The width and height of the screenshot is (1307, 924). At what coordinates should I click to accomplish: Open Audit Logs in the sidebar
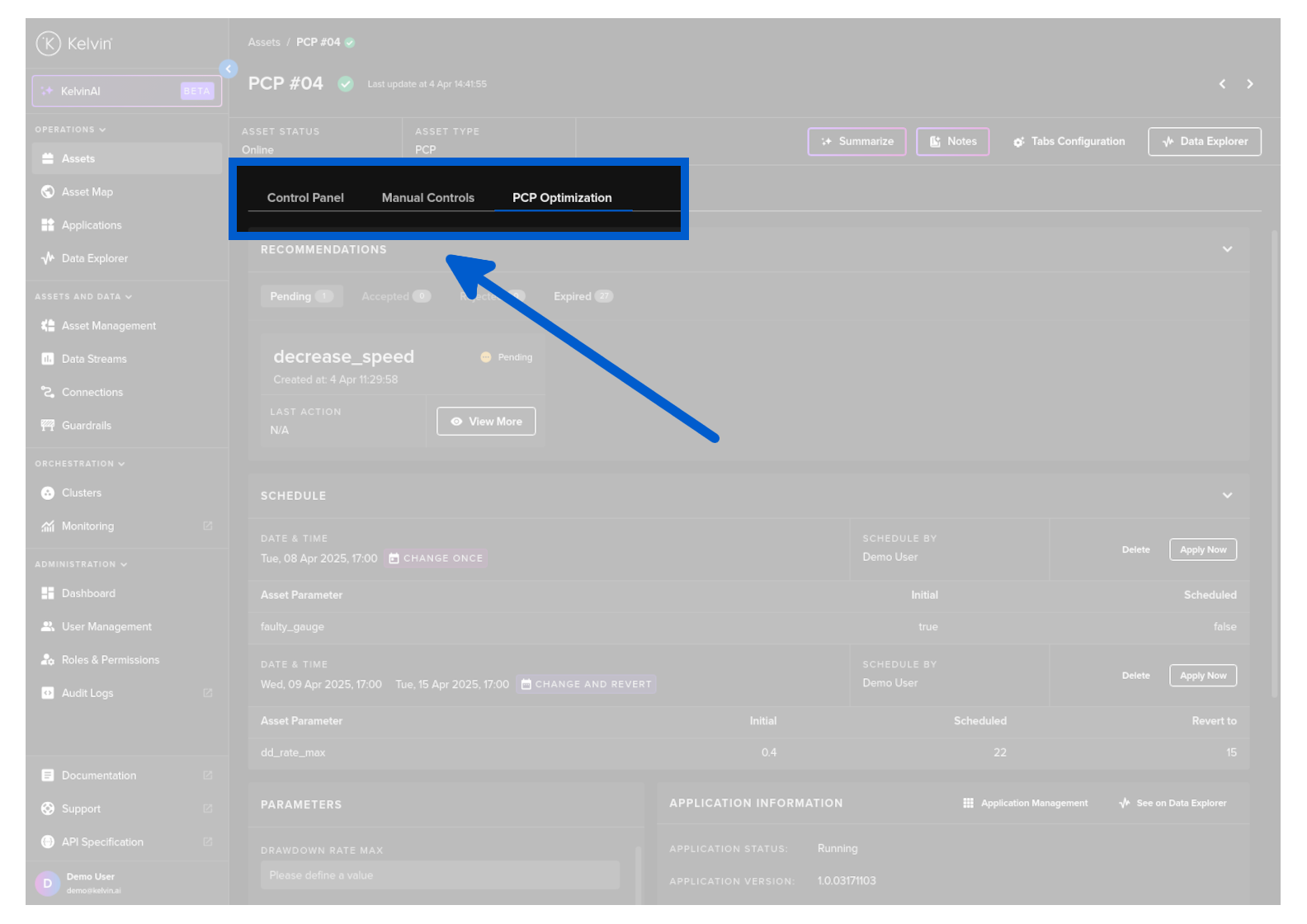(x=87, y=693)
